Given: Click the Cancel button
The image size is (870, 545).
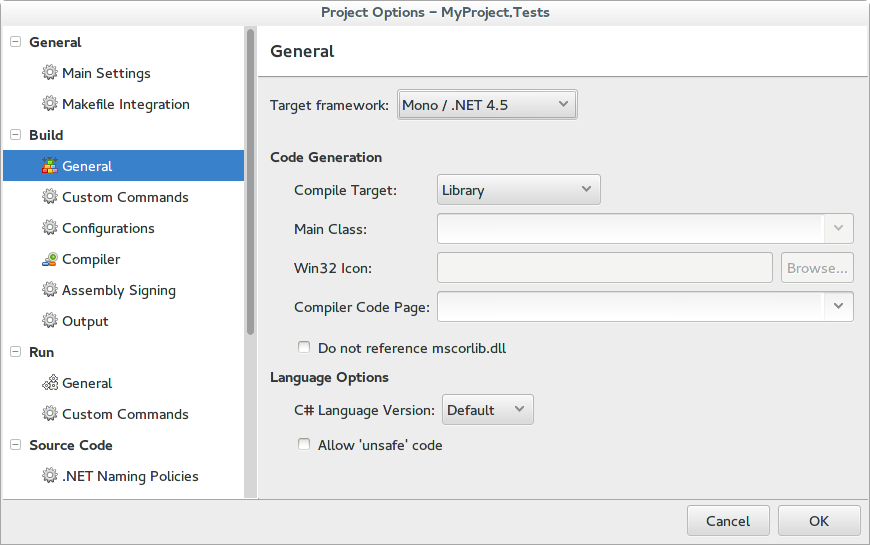Looking at the screenshot, I should pyautogui.click(x=728, y=521).
